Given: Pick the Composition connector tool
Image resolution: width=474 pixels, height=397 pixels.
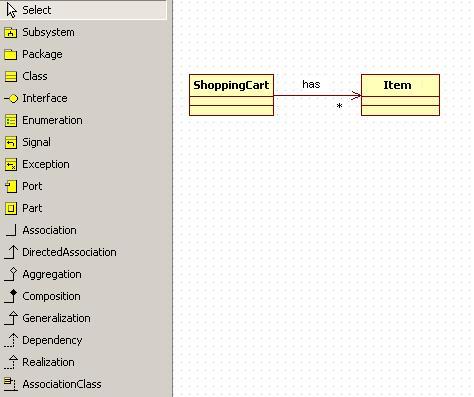Looking at the screenshot, I should (x=11, y=296).
